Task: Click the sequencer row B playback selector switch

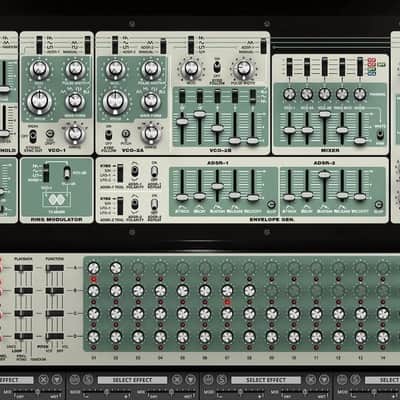Action: click(x=24, y=291)
